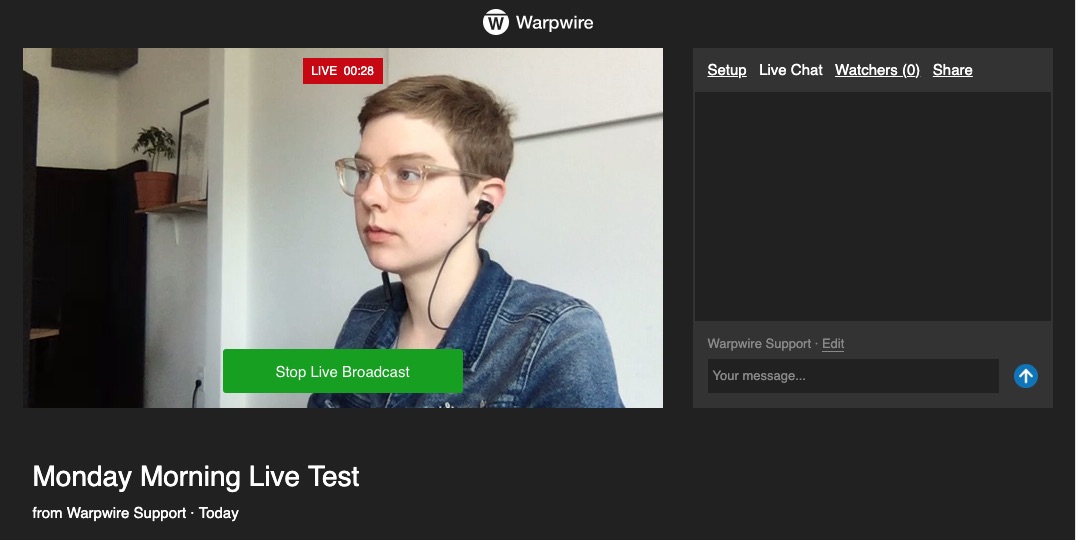Click the 00:28 broadcast timer
This screenshot has height=540, width=1076.
click(x=358, y=71)
